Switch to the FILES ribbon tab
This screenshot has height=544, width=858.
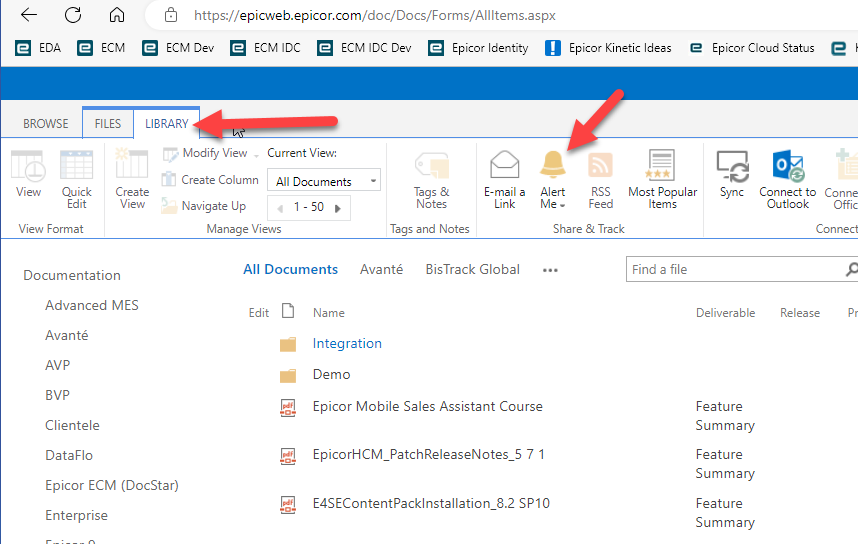tap(107, 124)
